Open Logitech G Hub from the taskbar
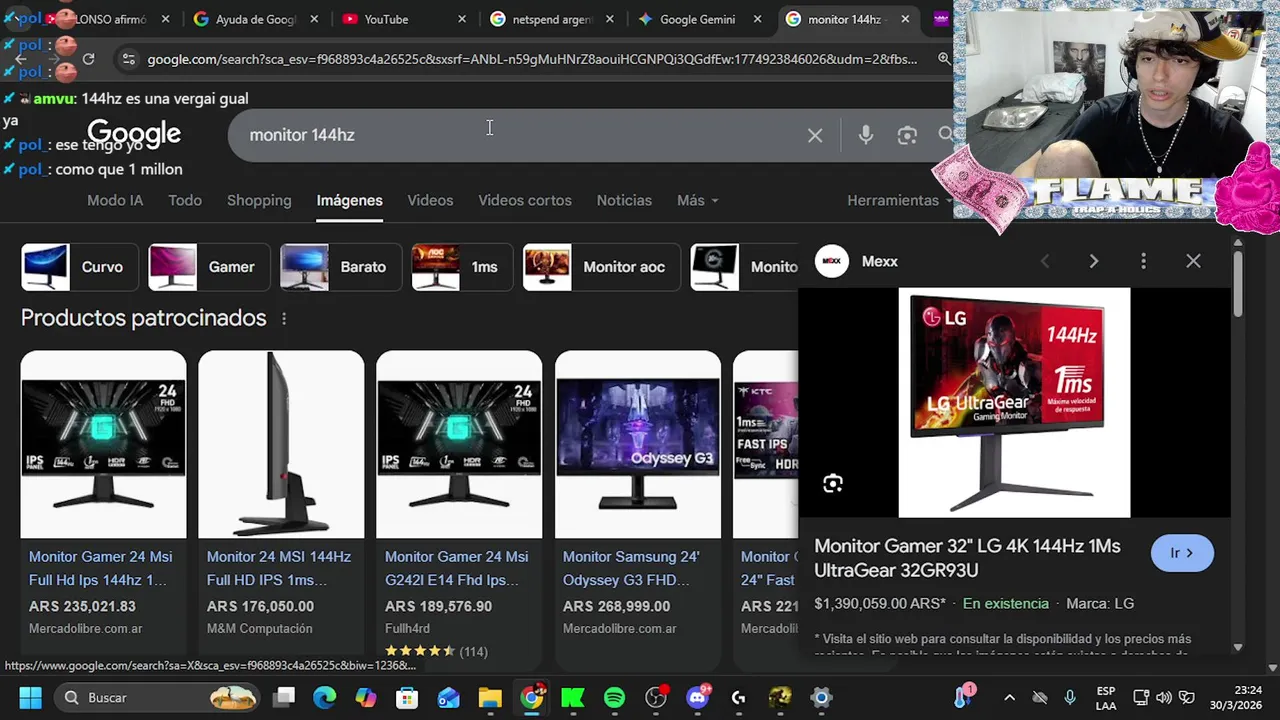Screen dimensions: 1280x720 click(x=739, y=697)
